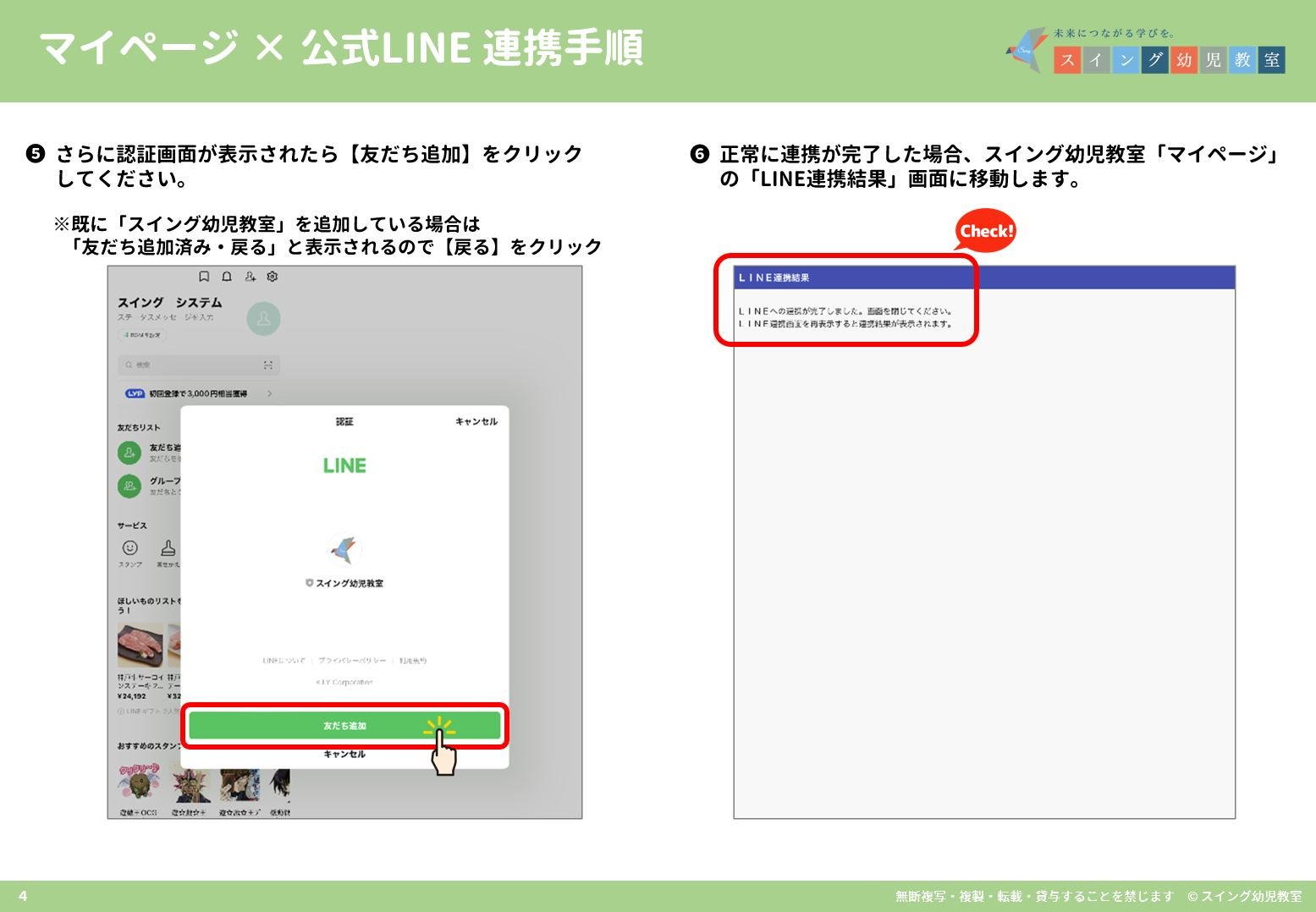Click the green 友だち追加 button
The image size is (1316, 912).
click(344, 726)
